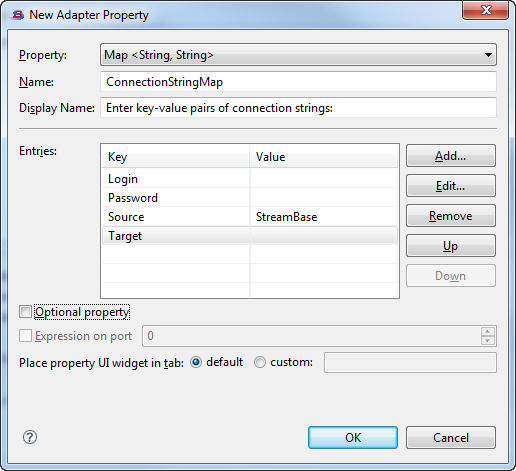Click the Display Name text field
516x471 pixels.
pos(298,108)
